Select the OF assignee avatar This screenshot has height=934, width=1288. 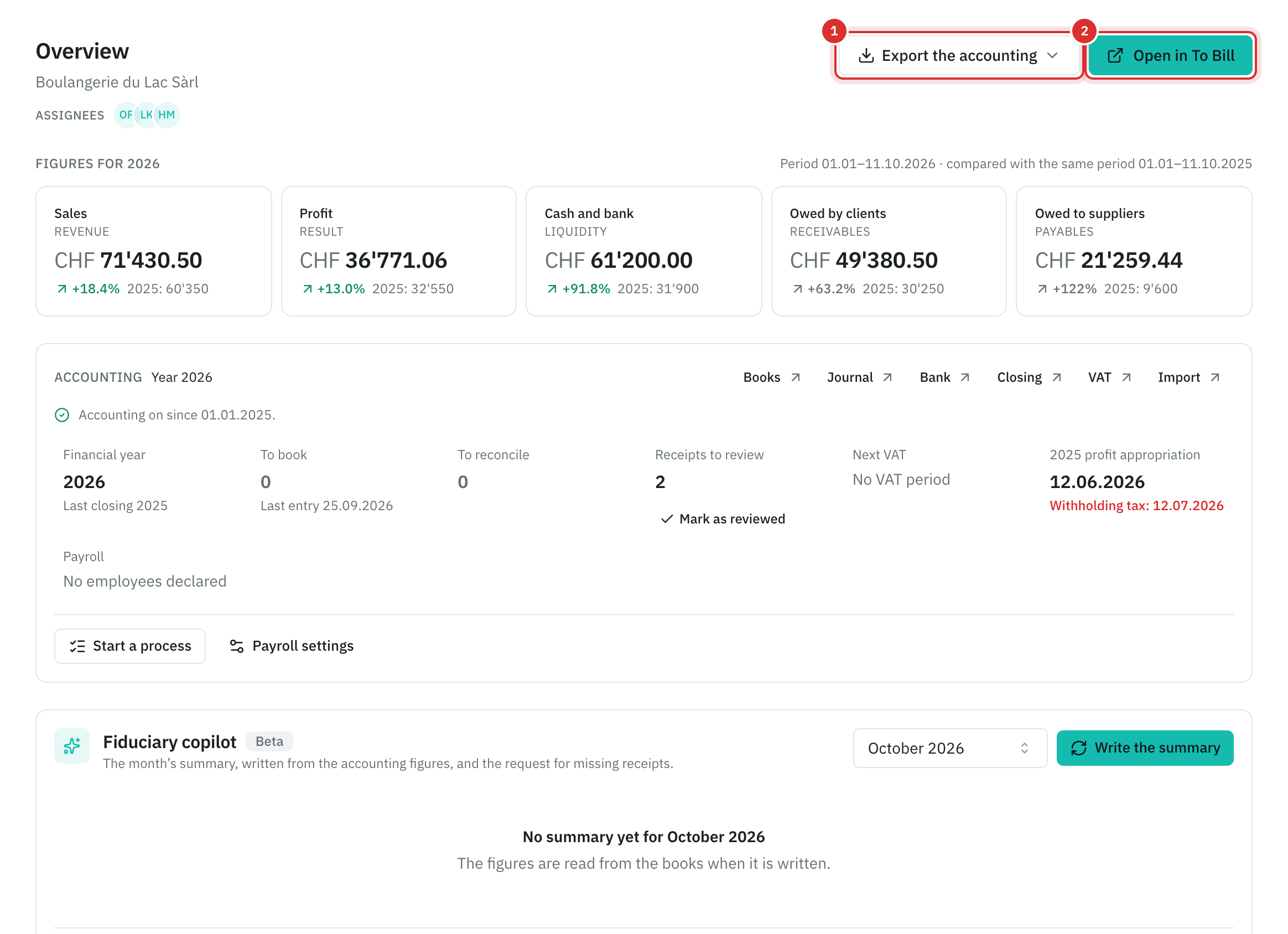(x=126, y=115)
